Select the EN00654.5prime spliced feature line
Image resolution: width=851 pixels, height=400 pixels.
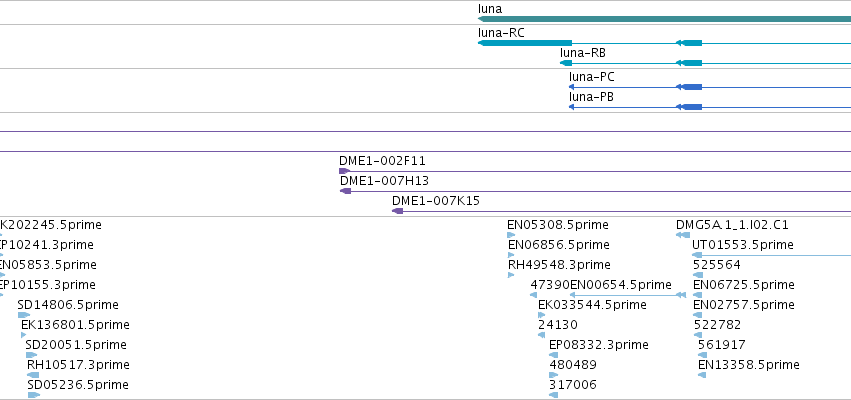[x=627, y=295]
